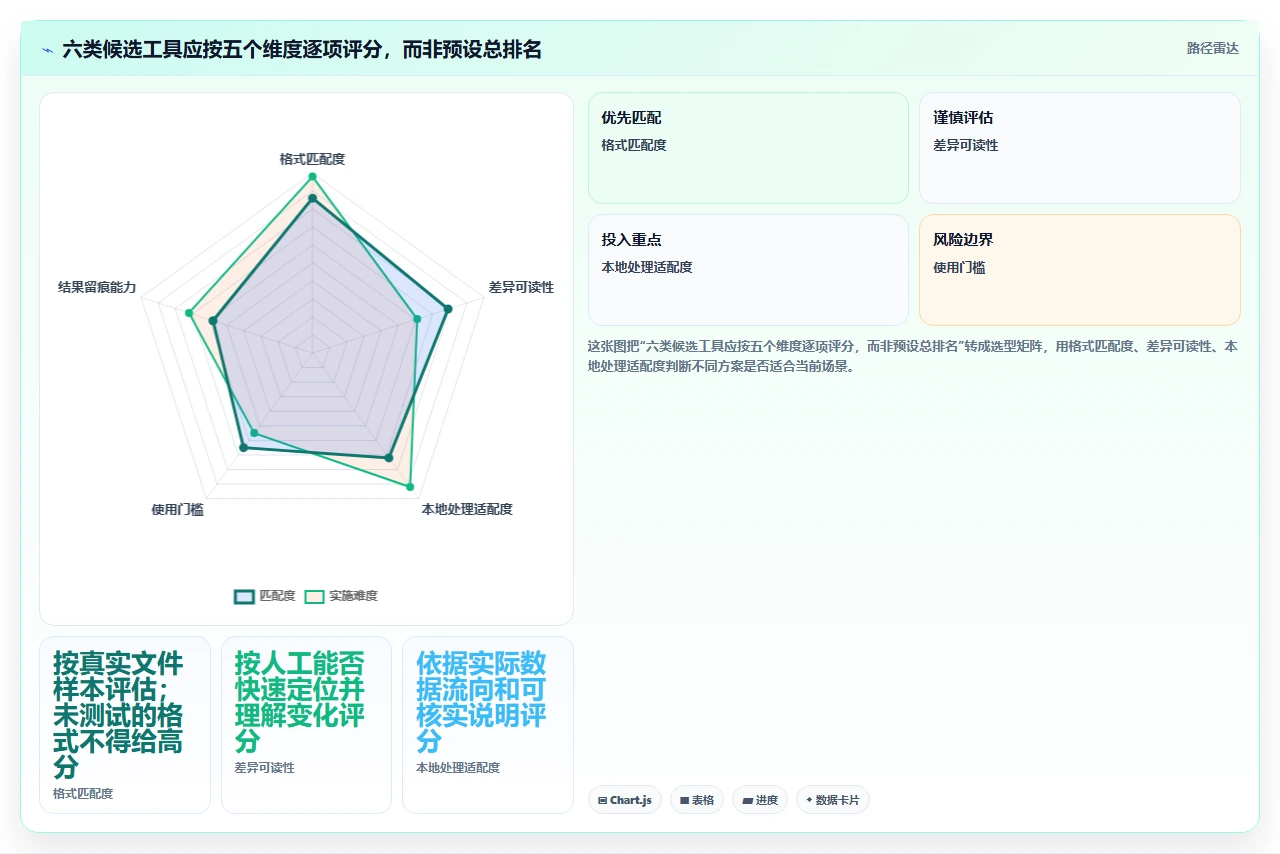Click the 使用门槛 radar axis label
Viewport: 1280px width, 854px height.
coord(177,509)
